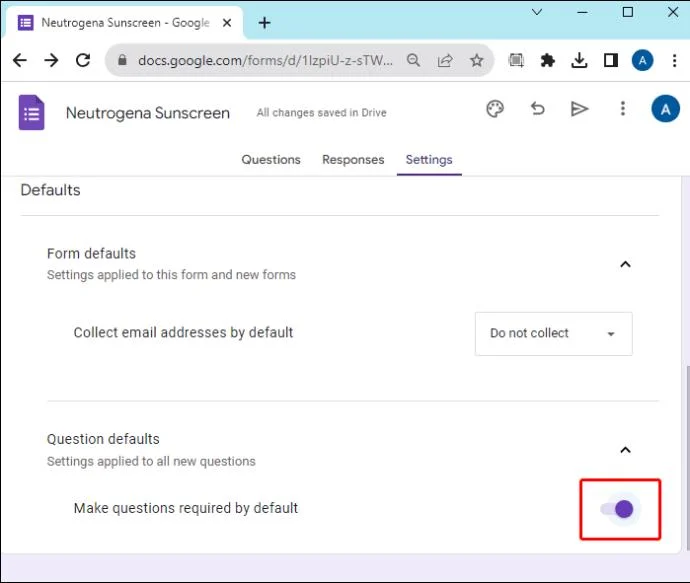The image size is (690, 583).
Task: Open a new browser tab
Action: click(264, 23)
